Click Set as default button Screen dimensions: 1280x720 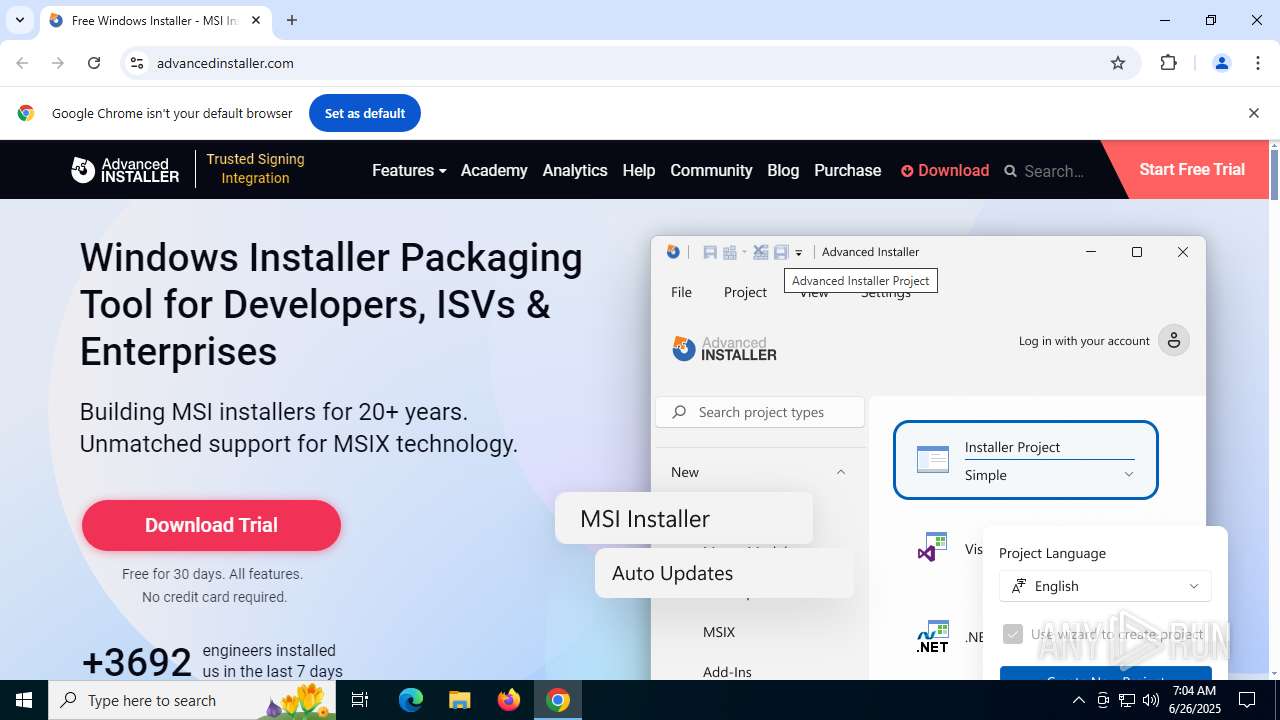(365, 113)
